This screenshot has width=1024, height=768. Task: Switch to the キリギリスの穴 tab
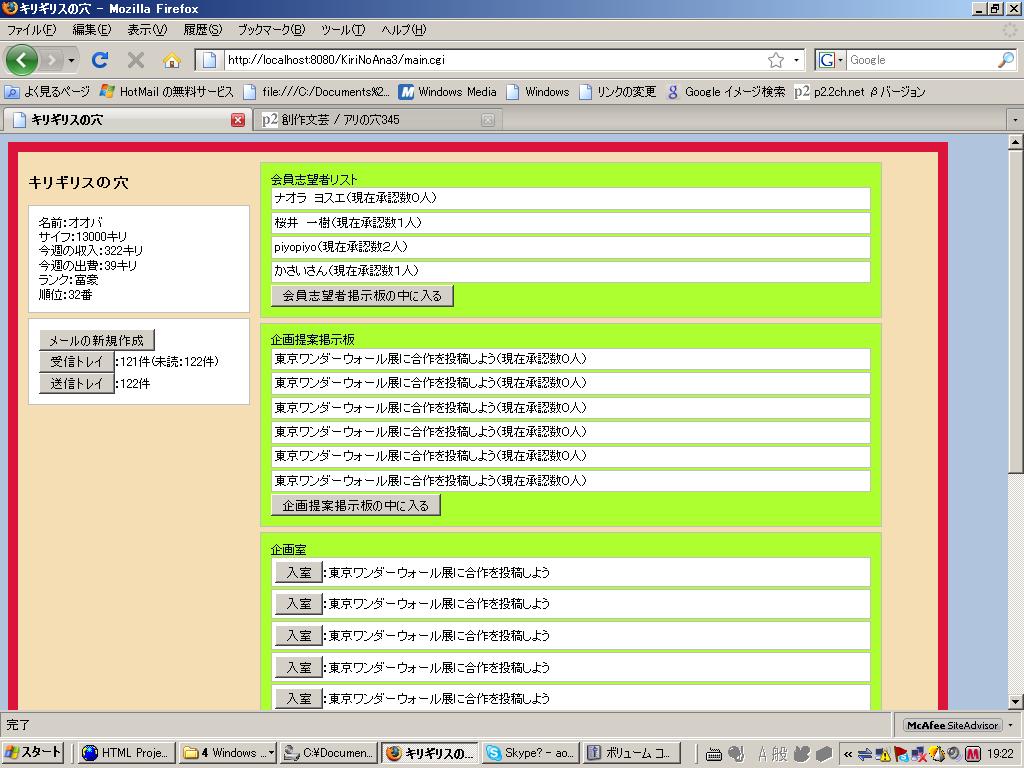coord(125,120)
